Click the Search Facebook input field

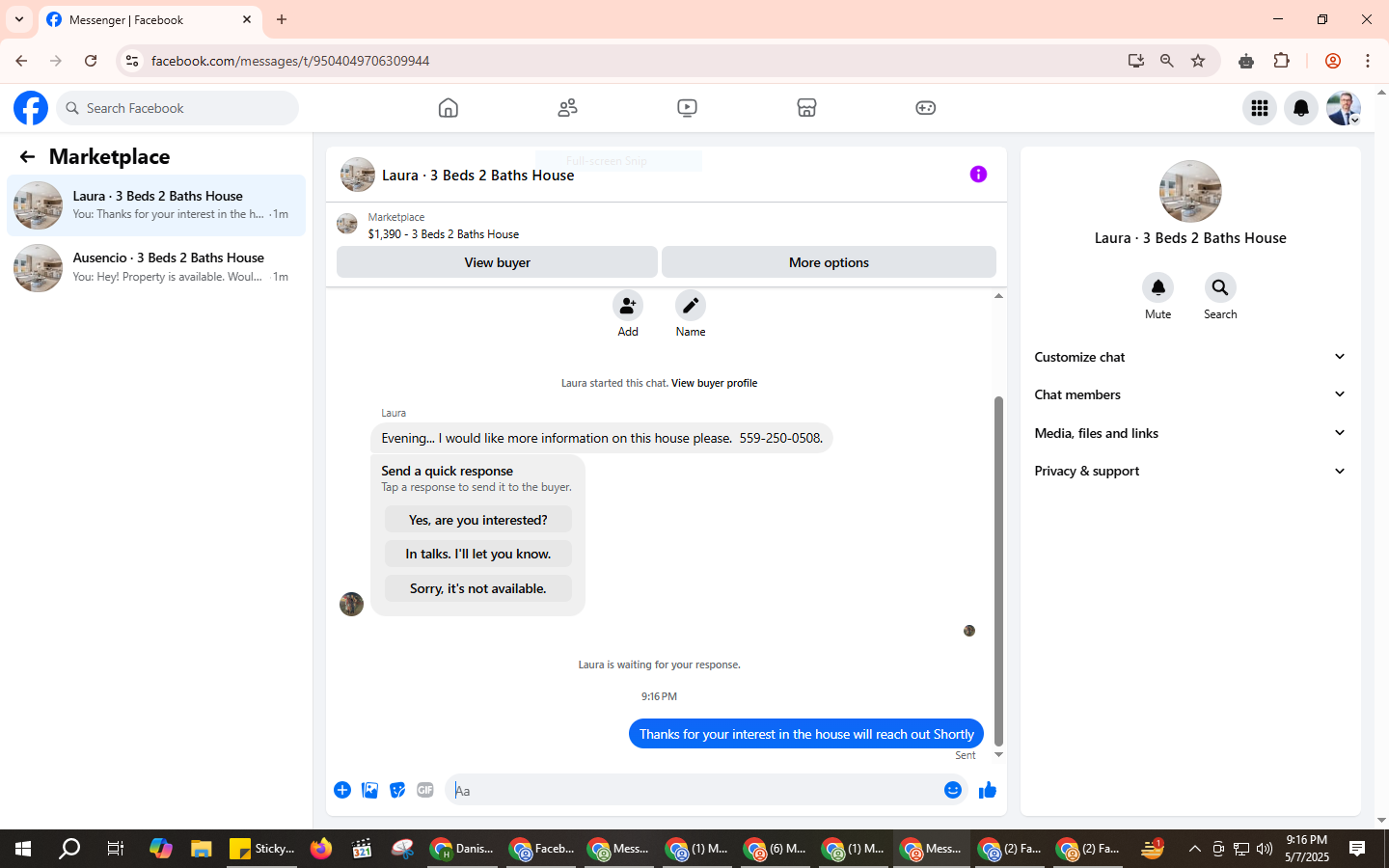click(177, 108)
